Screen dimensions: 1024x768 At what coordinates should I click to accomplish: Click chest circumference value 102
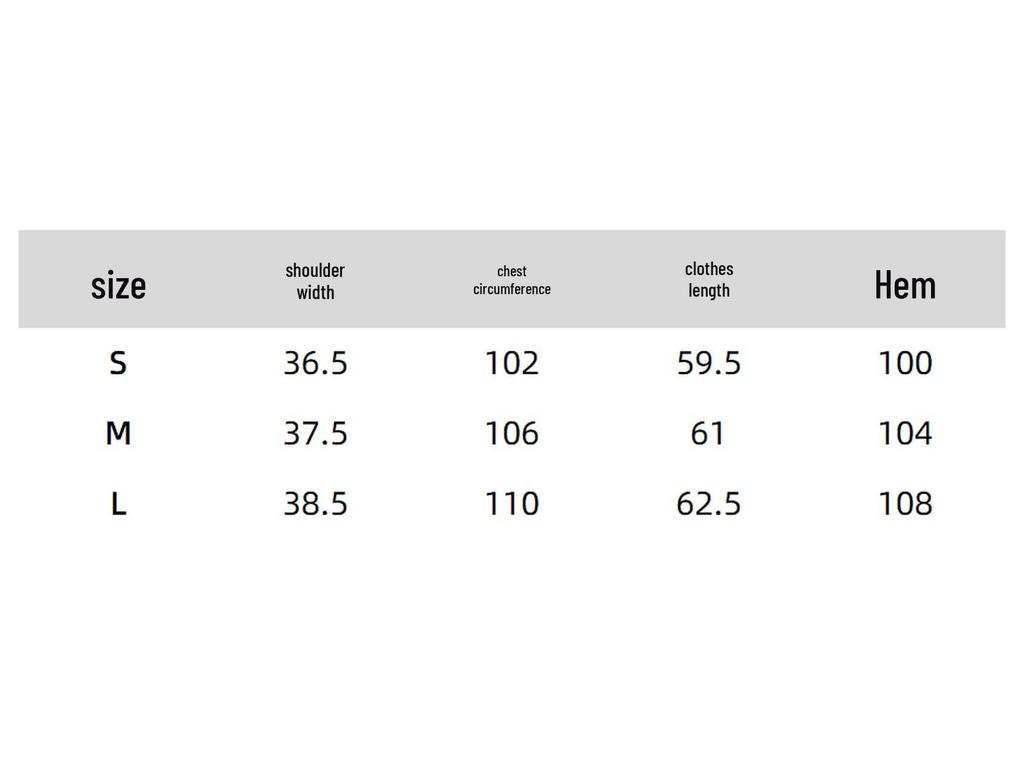[512, 363]
